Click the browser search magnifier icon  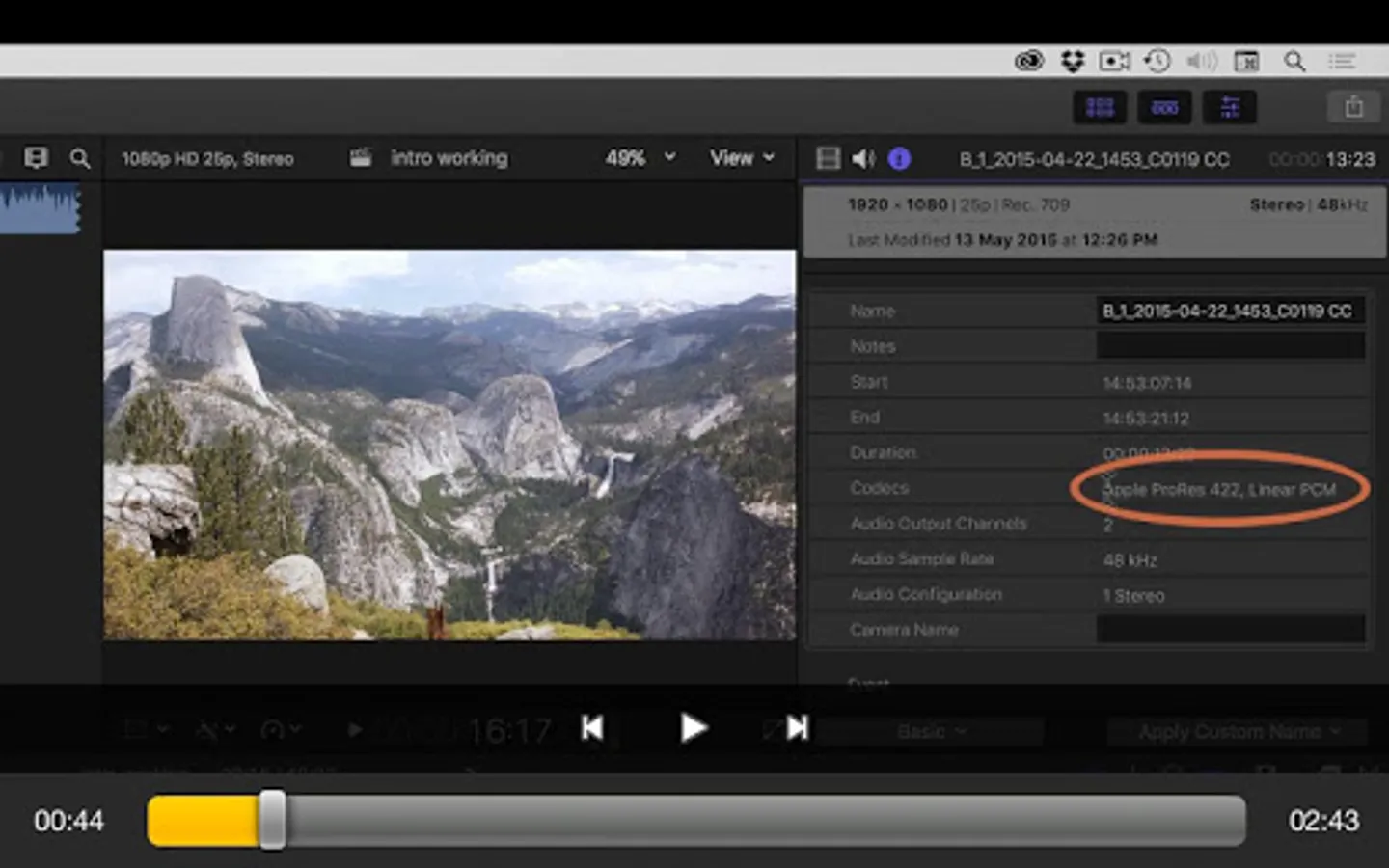tap(80, 158)
